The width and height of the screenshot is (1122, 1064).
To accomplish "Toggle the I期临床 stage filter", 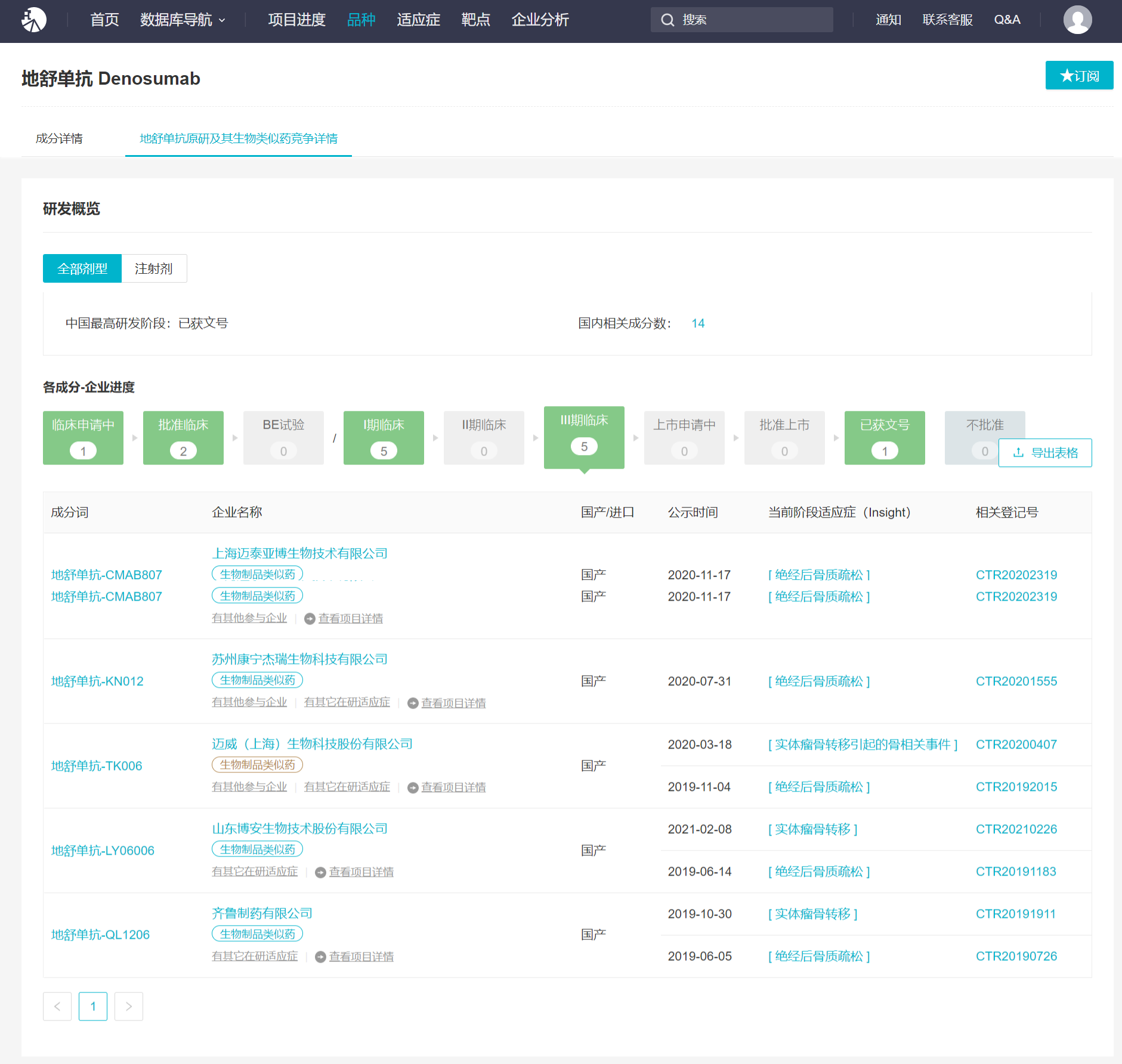I will (384, 438).
